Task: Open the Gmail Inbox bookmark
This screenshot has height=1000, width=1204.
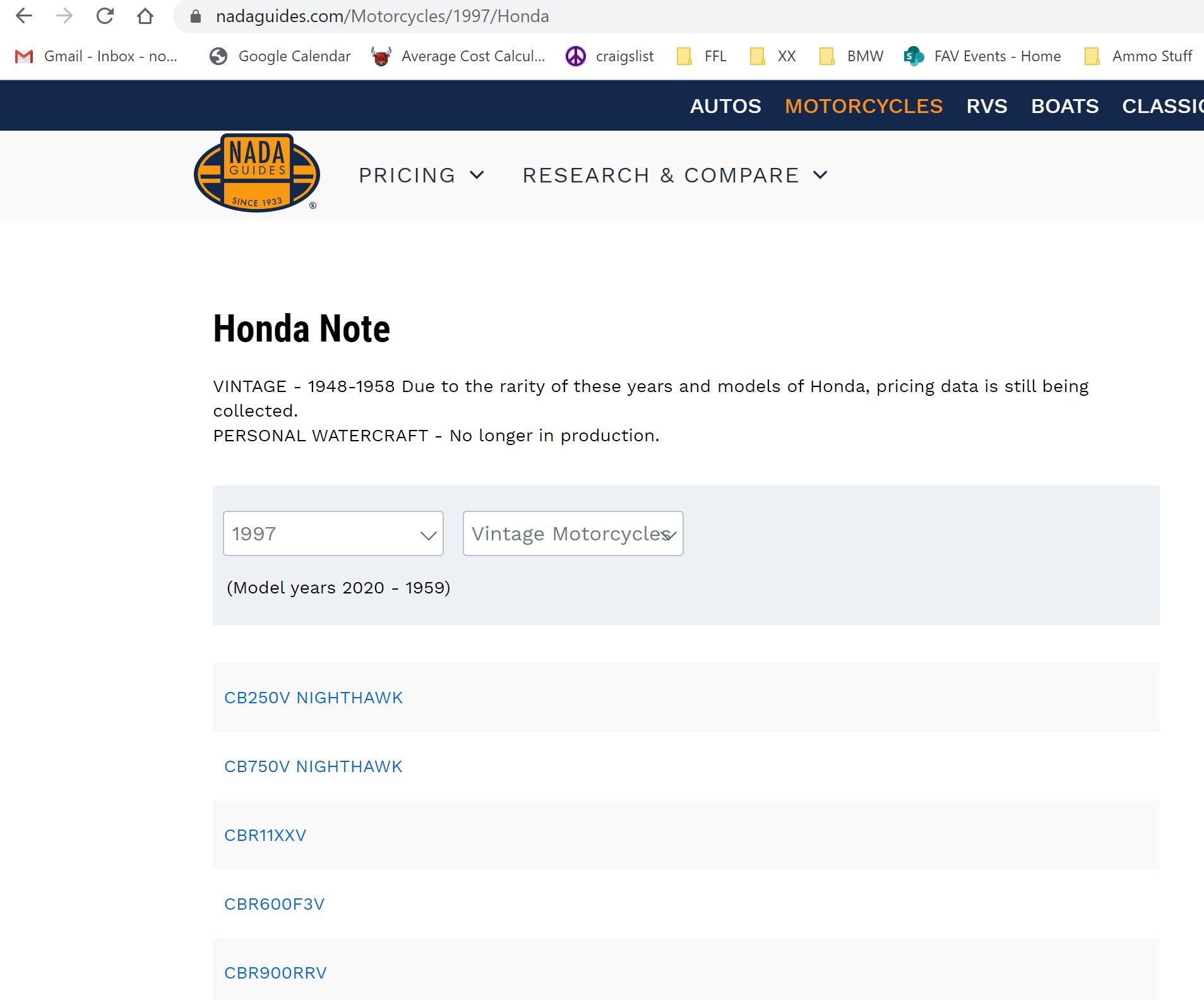Action: pos(96,56)
